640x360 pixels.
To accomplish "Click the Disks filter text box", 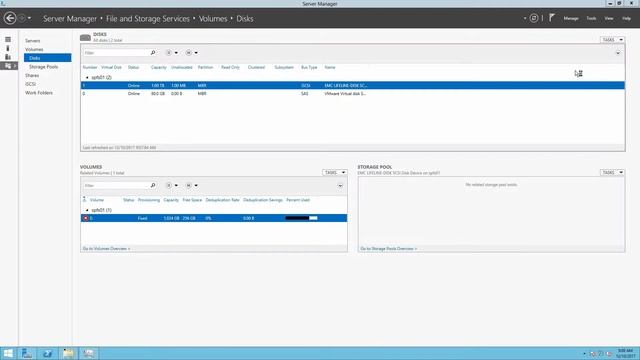I will [x=116, y=53].
